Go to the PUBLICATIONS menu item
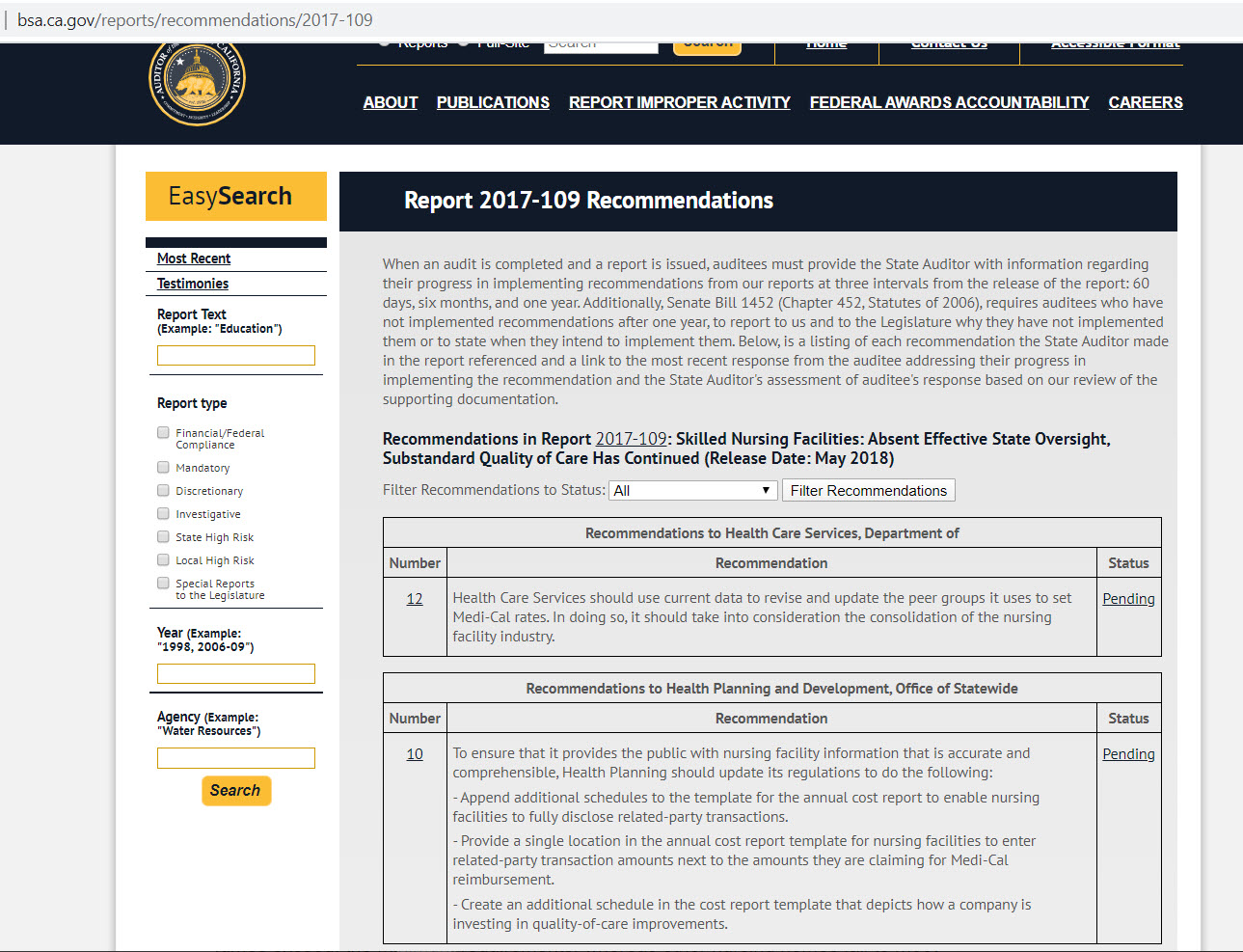Viewport: 1243px width, 952px height. pos(493,102)
